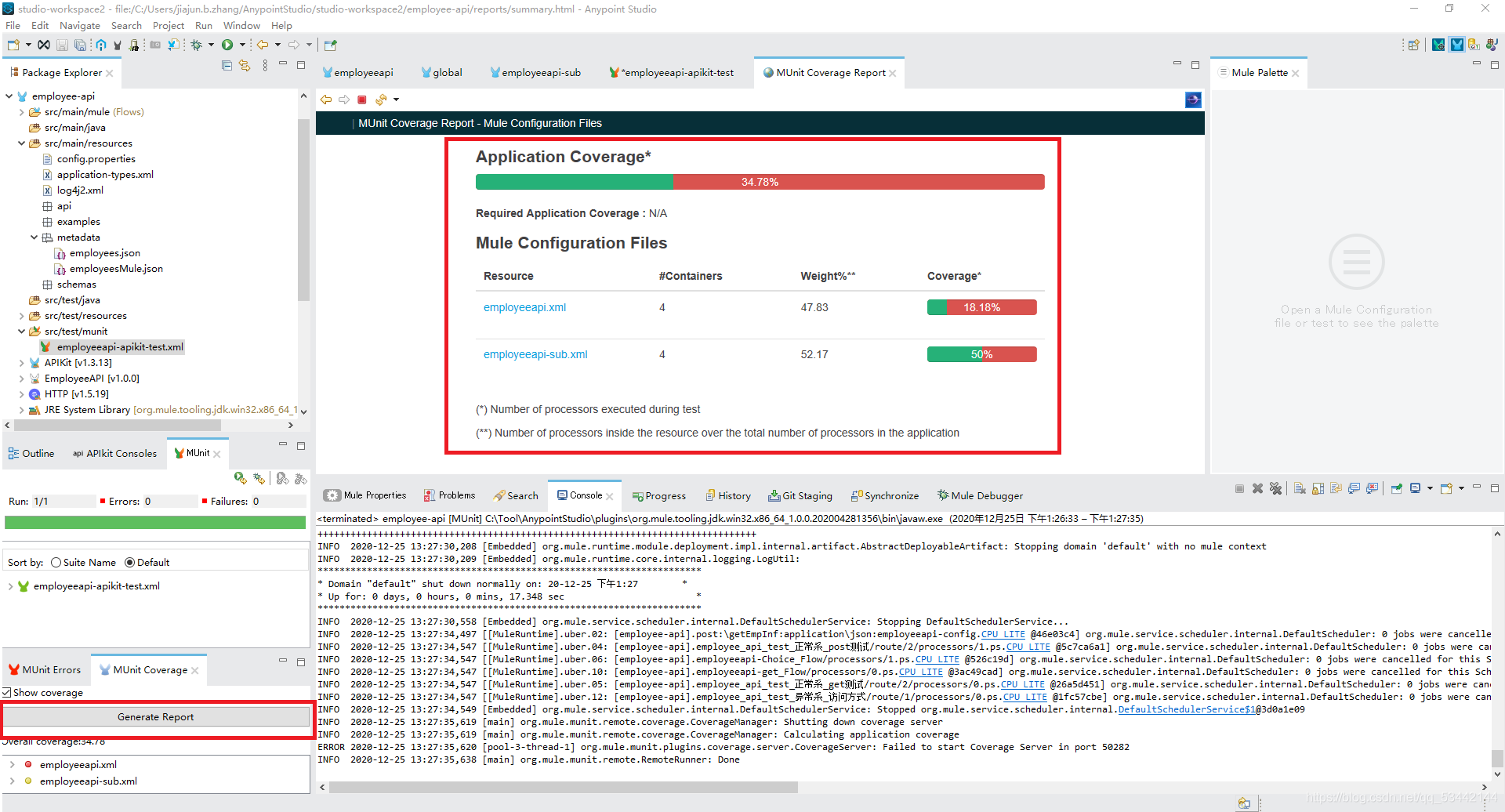Click the Debug Test icon in MUnit view
This screenshot has width=1505, height=812.
point(259,478)
